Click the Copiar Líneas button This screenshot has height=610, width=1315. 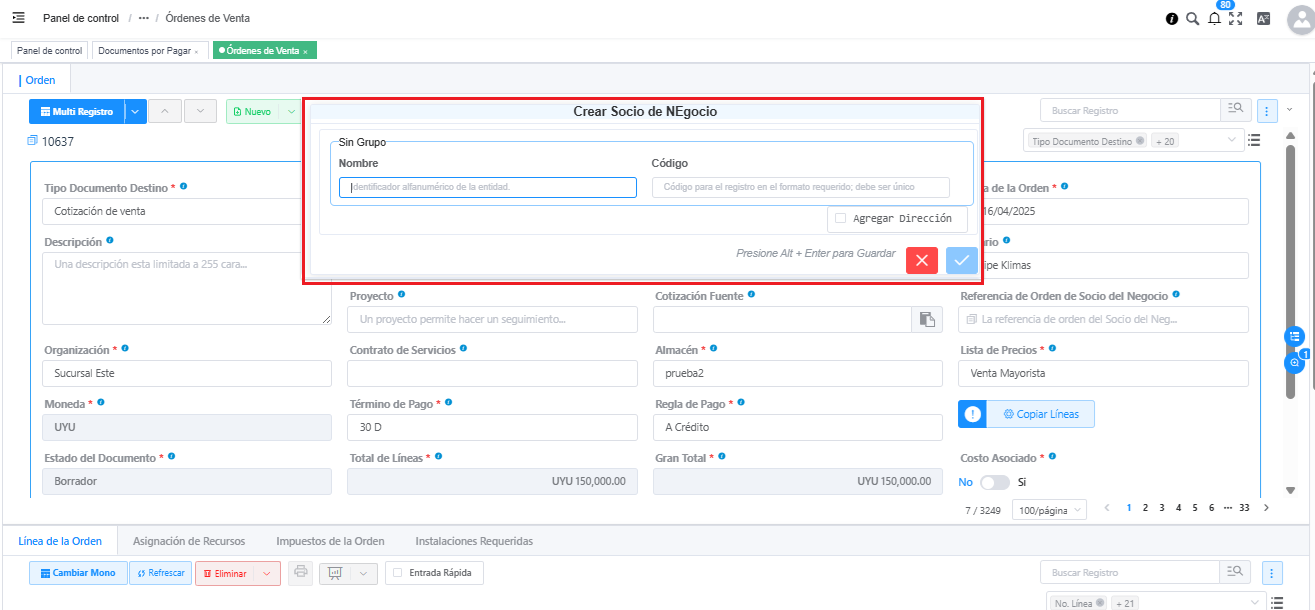click(x=1040, y=414)
